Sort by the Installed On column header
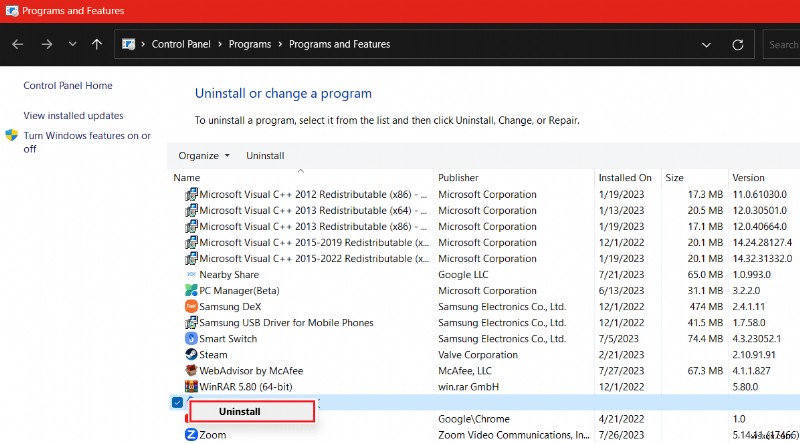The width and height of the screenshot is (800, 443). click(x=625, y=178)
